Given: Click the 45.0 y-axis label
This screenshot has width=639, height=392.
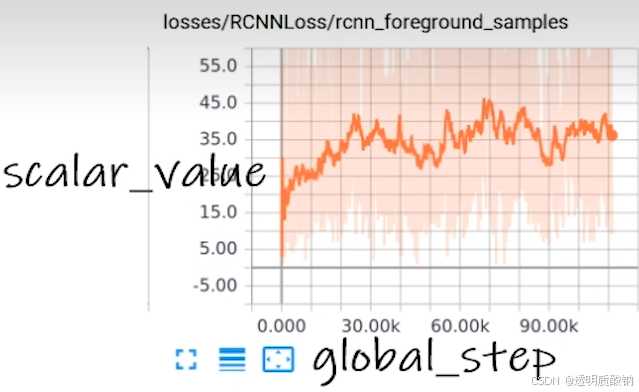Looking at the screenshot, I should [x=218, y=102].
